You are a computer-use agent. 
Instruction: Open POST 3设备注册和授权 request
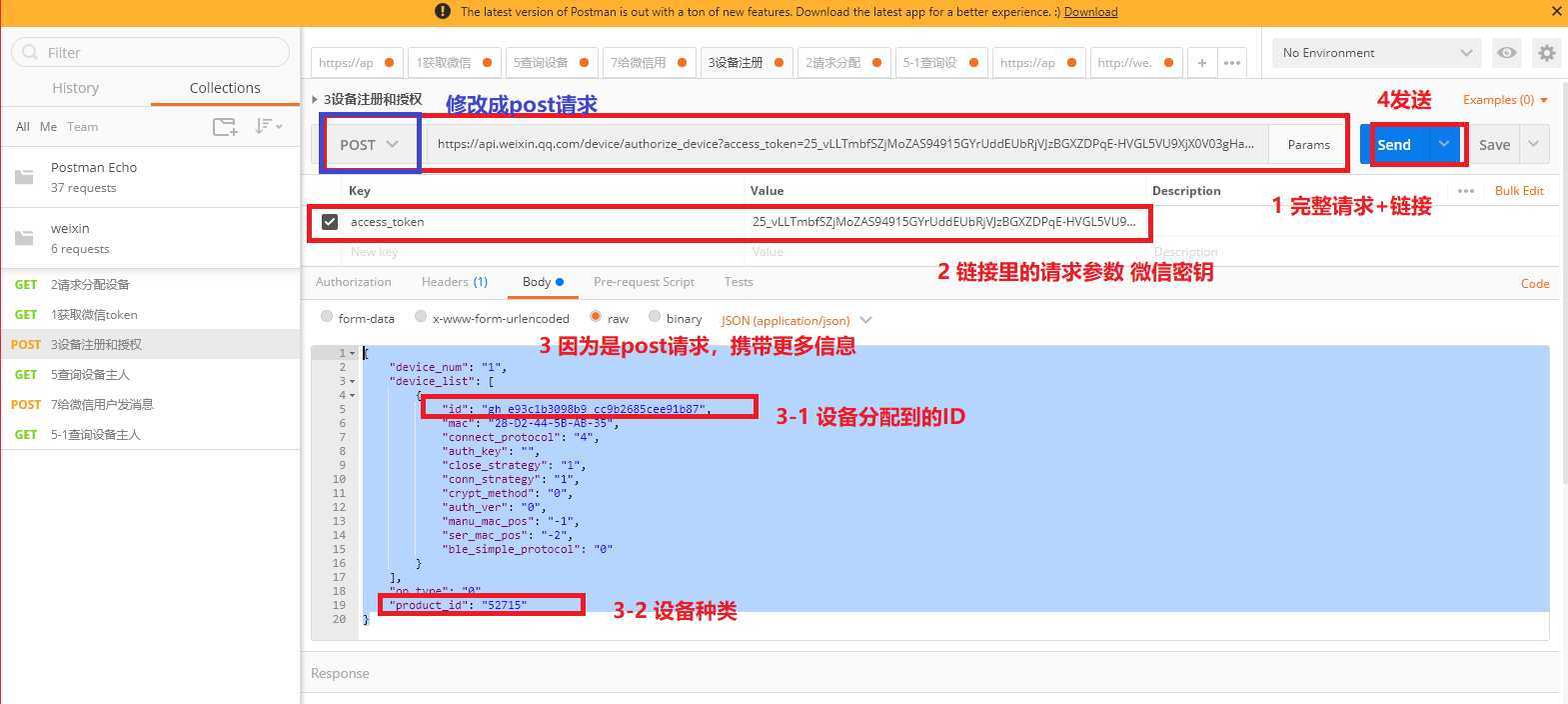(x=150, y=344)
